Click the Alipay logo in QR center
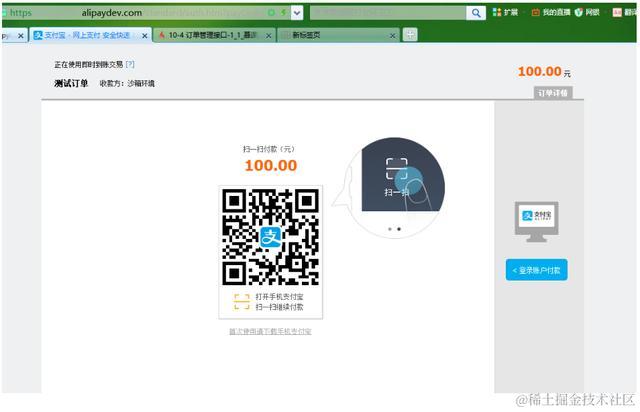 coord(271,237)
